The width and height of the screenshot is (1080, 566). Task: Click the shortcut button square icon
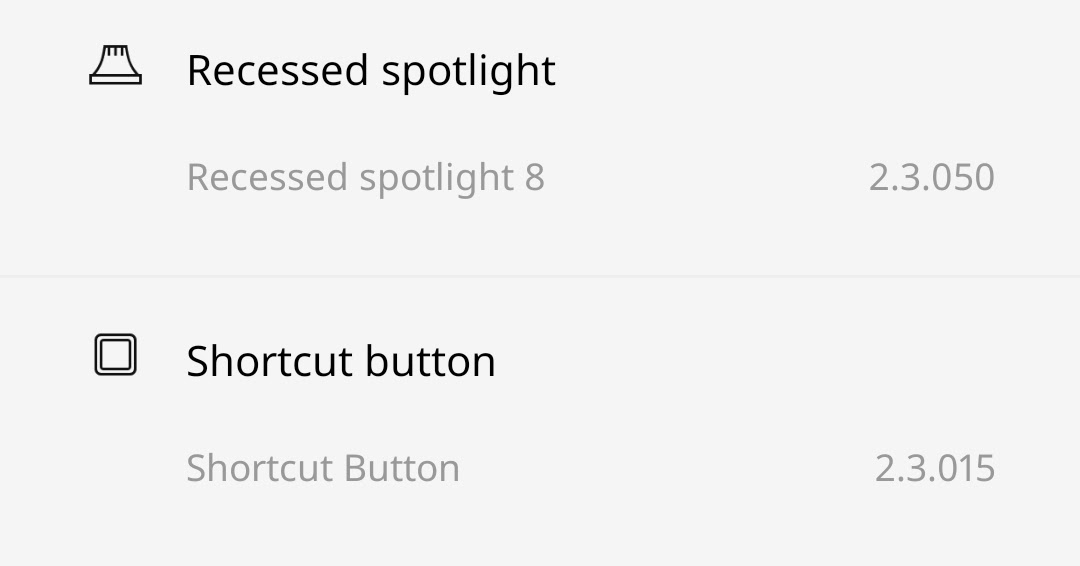tap(115, 356)
